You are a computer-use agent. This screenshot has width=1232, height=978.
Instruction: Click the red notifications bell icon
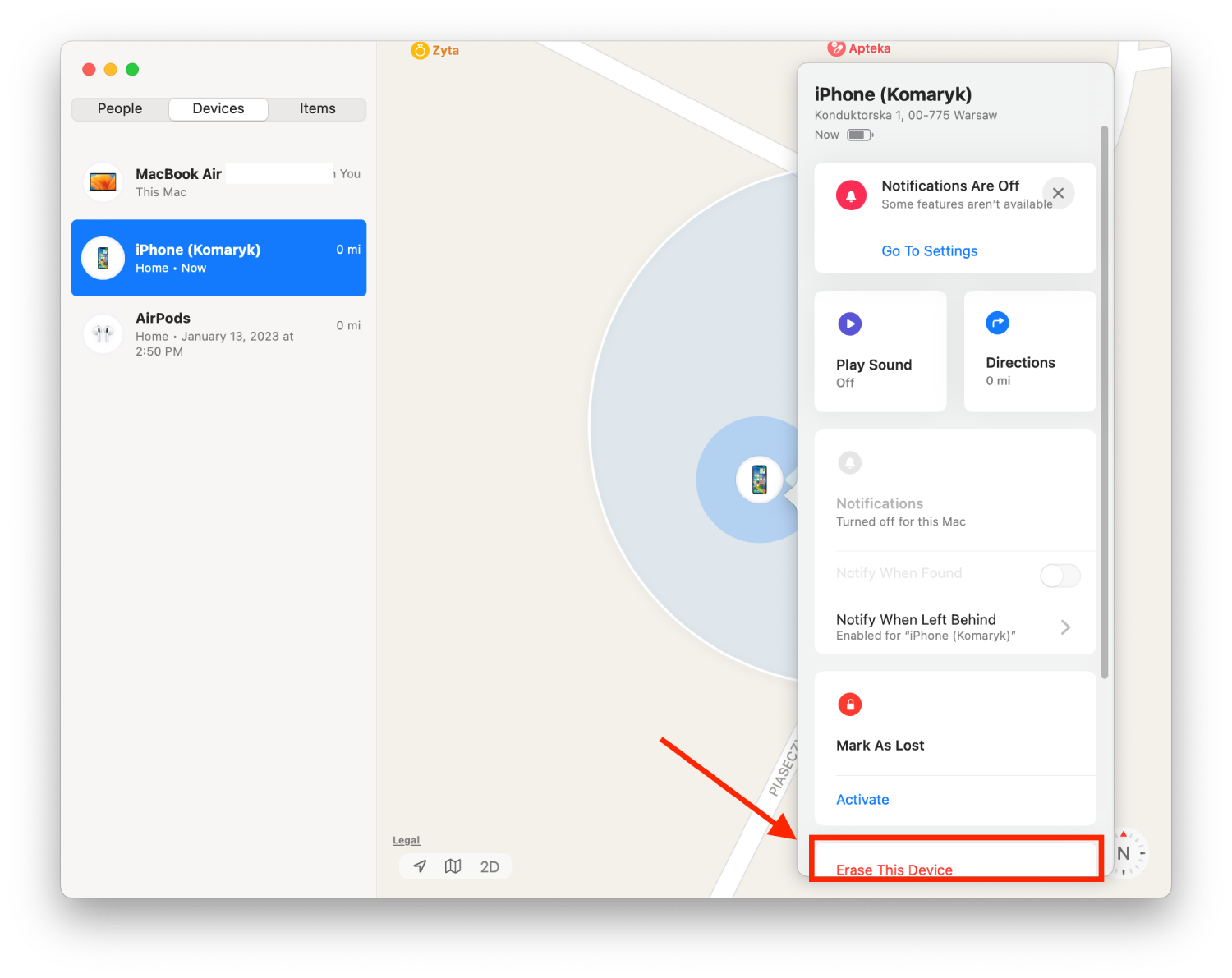click(851, 195)
